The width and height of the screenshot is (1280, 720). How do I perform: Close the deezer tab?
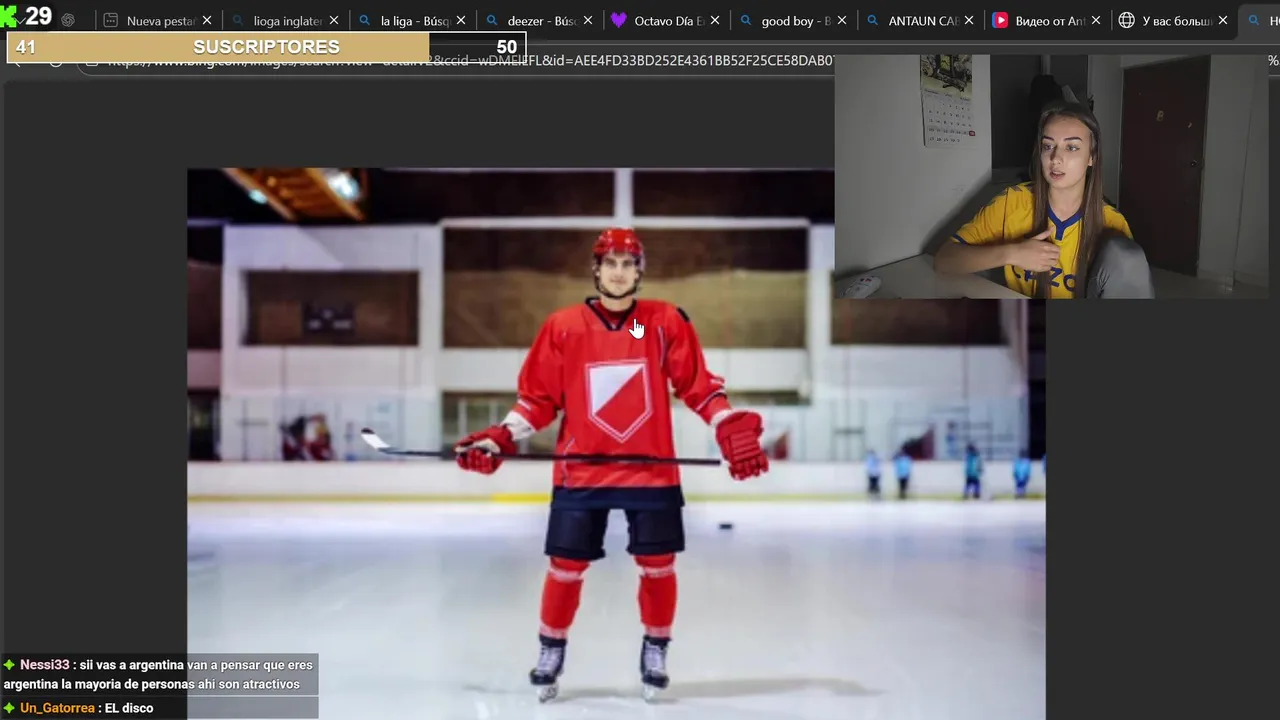pyautogui.click(x=588, y=20)
